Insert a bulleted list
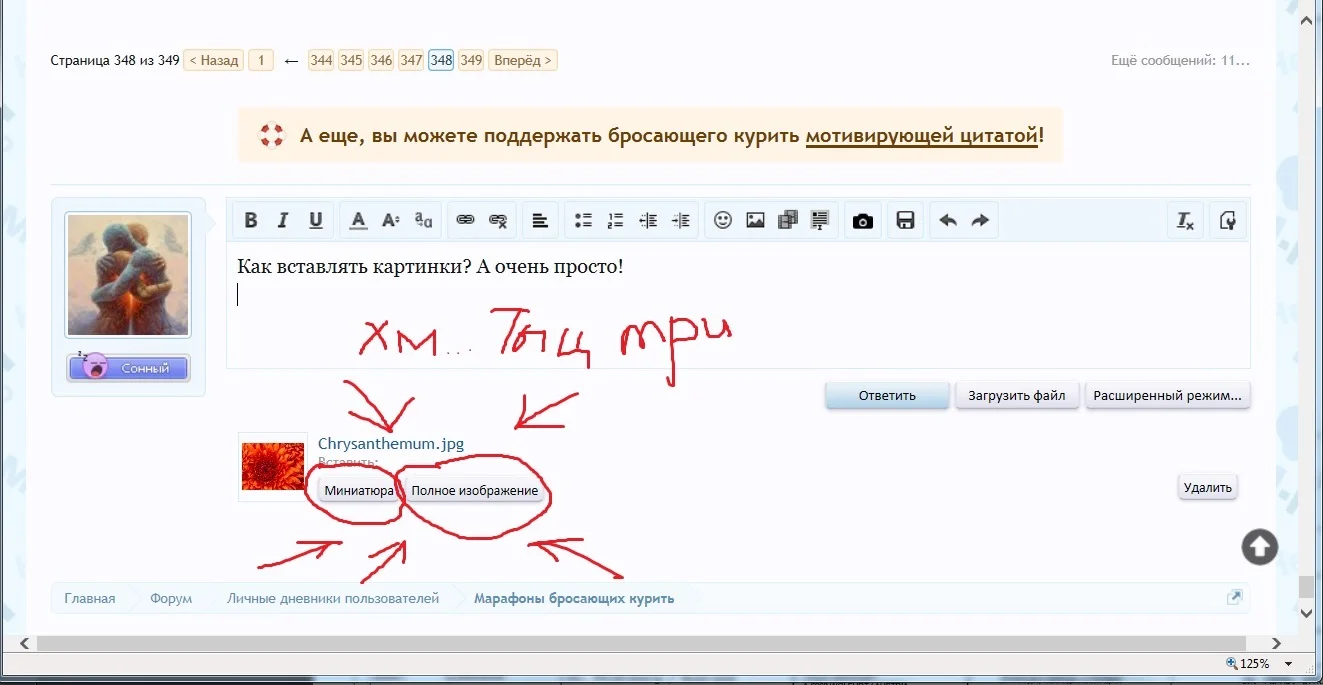 (x=583, y=220)
